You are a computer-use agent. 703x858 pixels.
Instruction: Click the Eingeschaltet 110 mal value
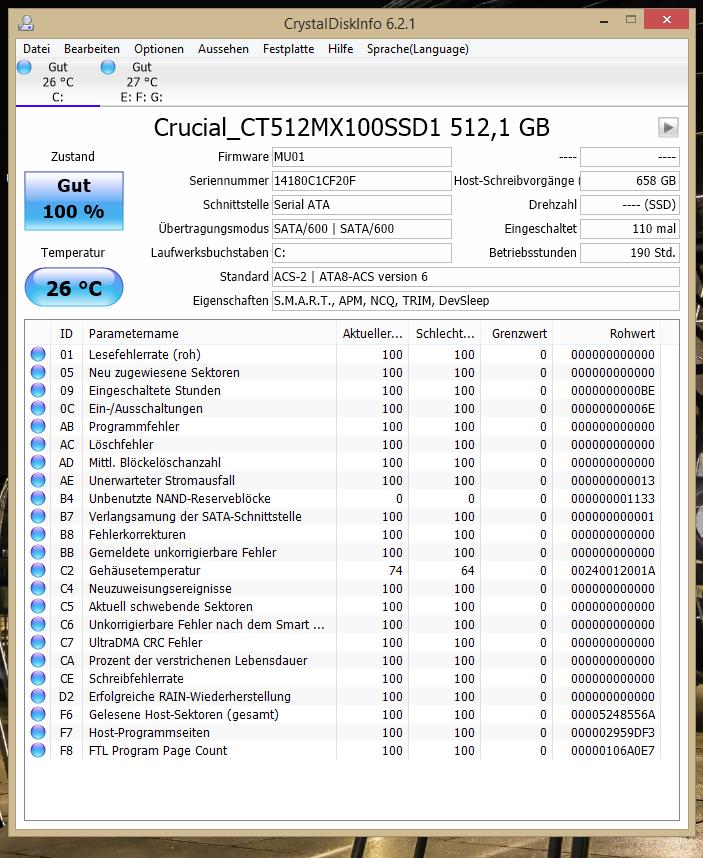coord(630,229)
